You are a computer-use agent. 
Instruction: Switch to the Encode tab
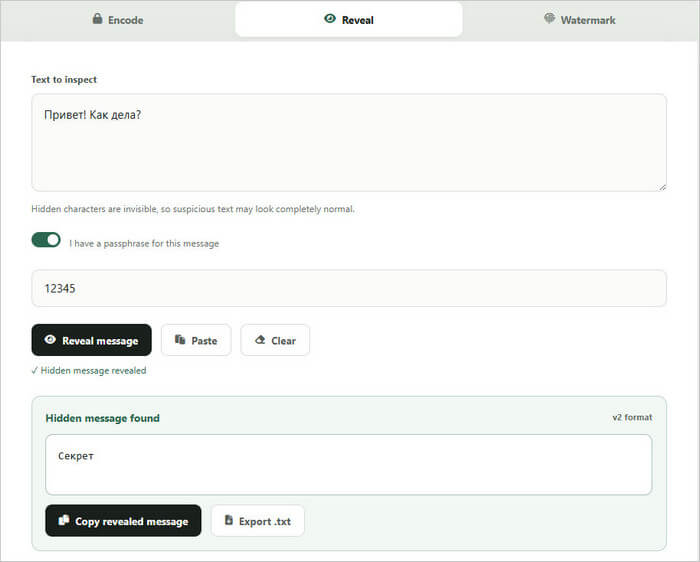point(118,20)
